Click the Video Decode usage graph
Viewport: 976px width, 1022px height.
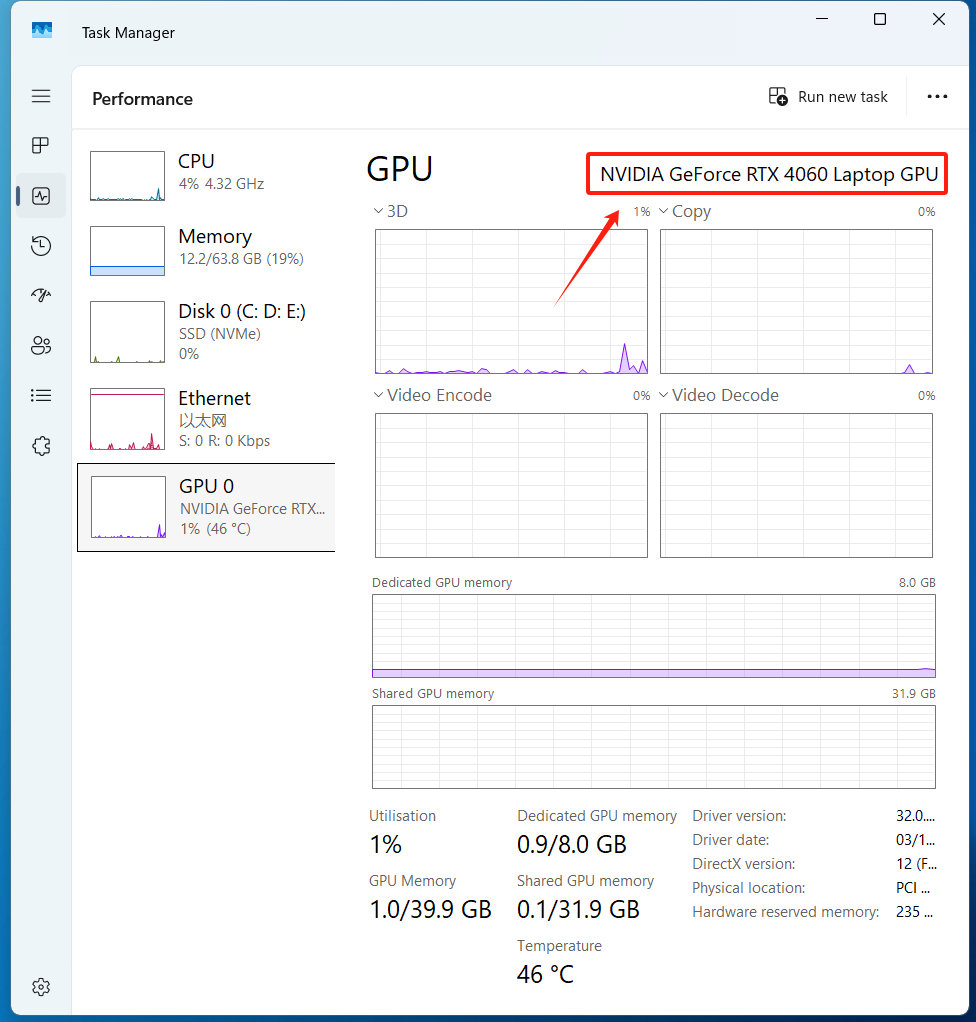point(796,485)
